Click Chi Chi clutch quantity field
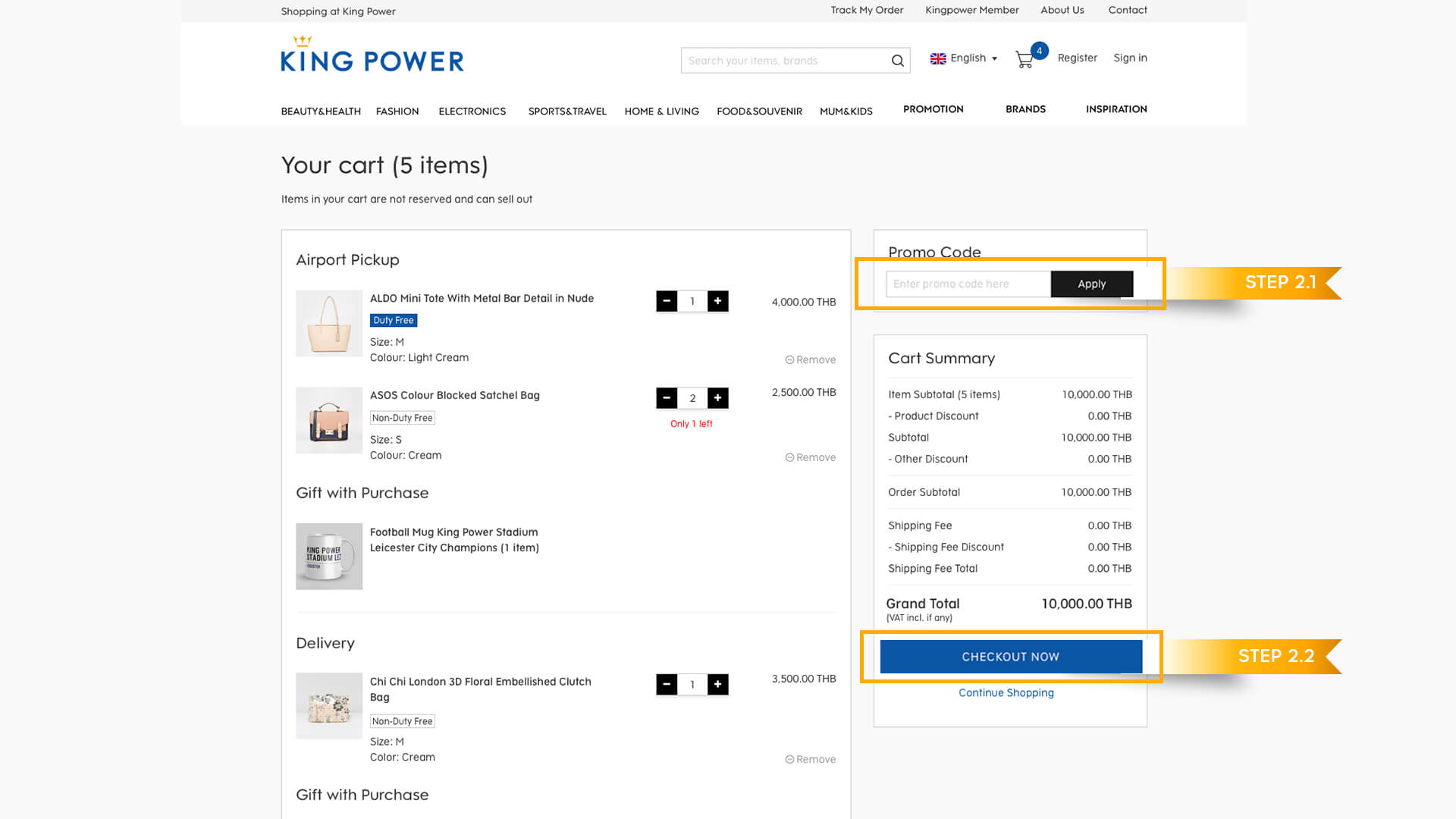Image resolution: width=1456 pixels, height=819 pixels. point(692,685)
